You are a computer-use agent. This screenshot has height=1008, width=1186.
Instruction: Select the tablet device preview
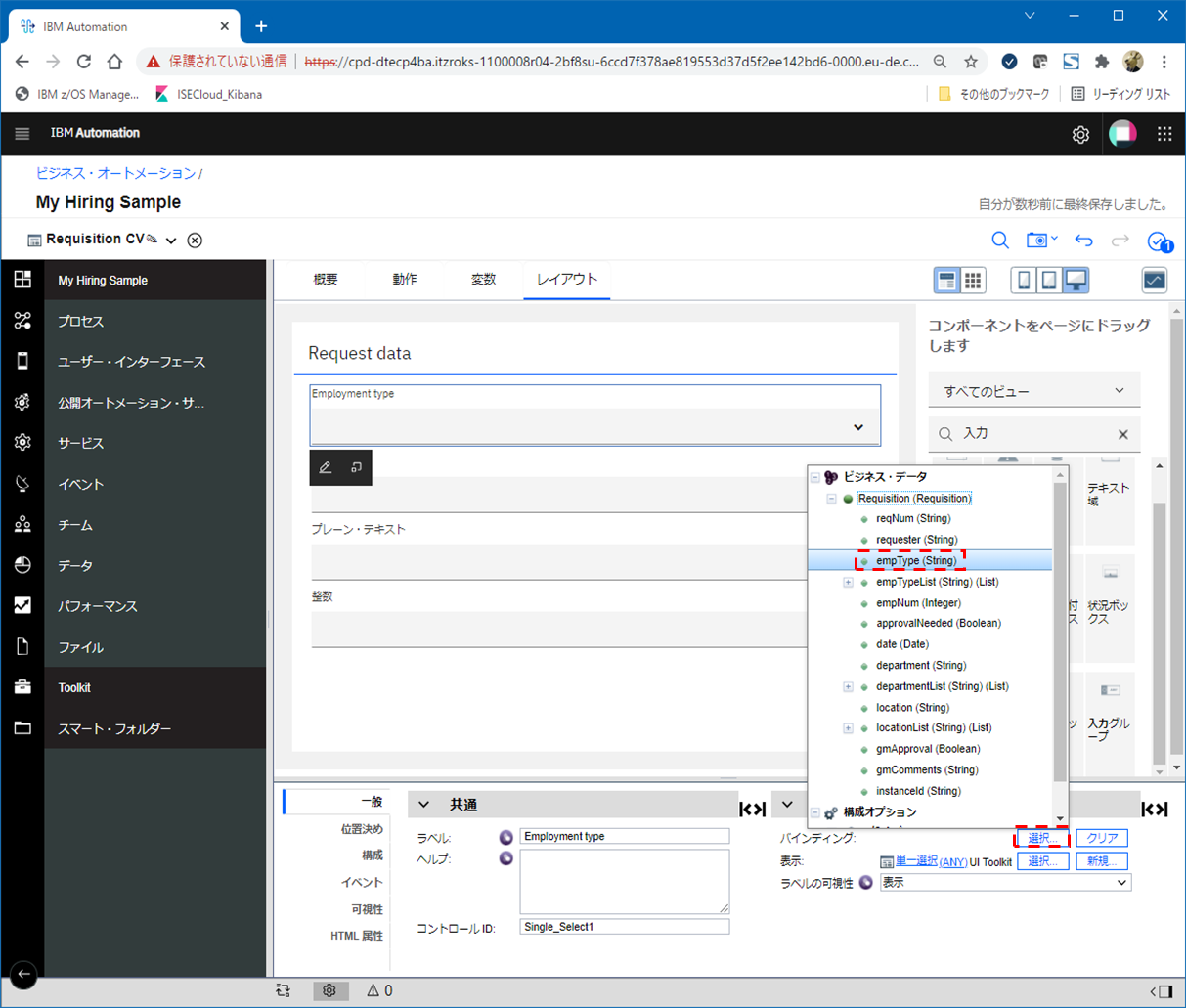click(x=1049, y=281)
